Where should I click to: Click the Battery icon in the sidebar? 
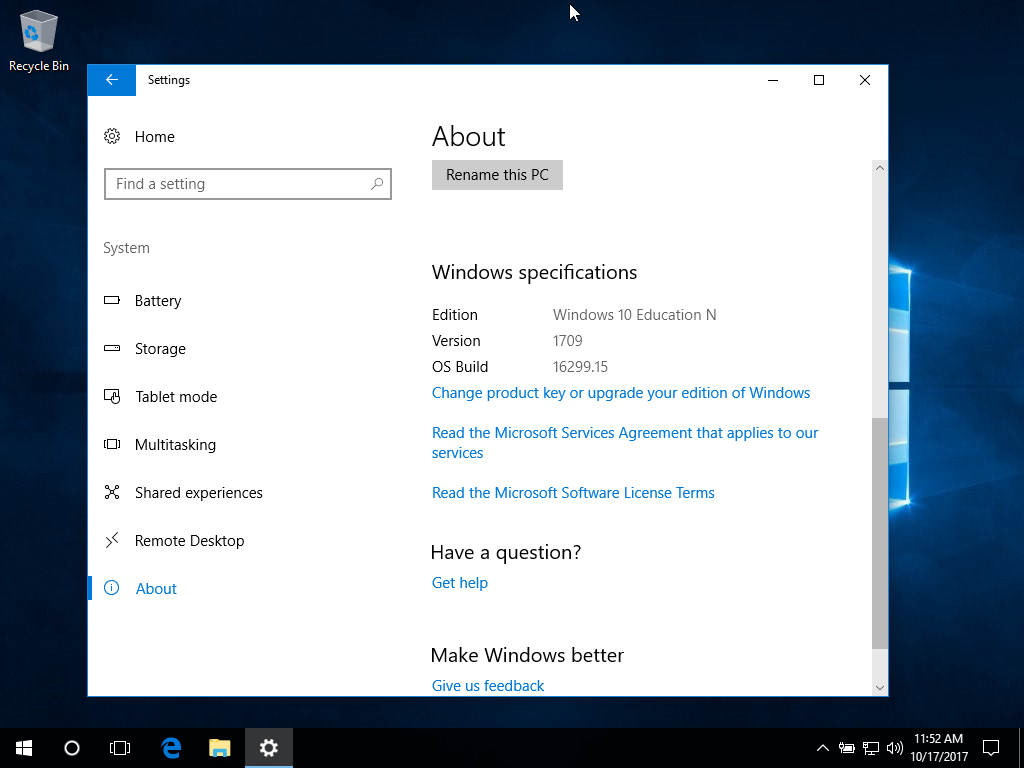112,301
